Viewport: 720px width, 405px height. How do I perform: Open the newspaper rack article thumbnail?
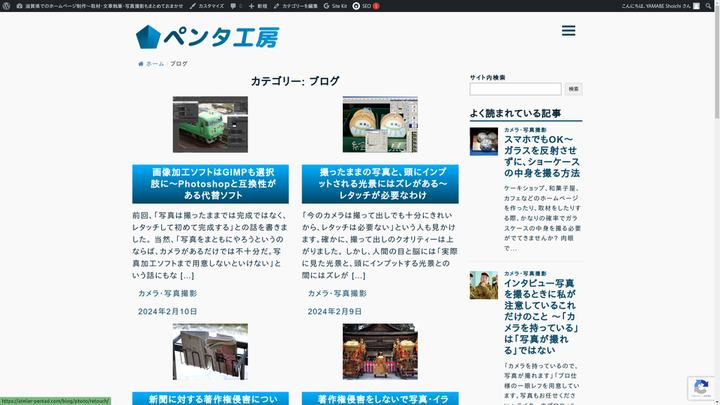click(x=210, y=352)
